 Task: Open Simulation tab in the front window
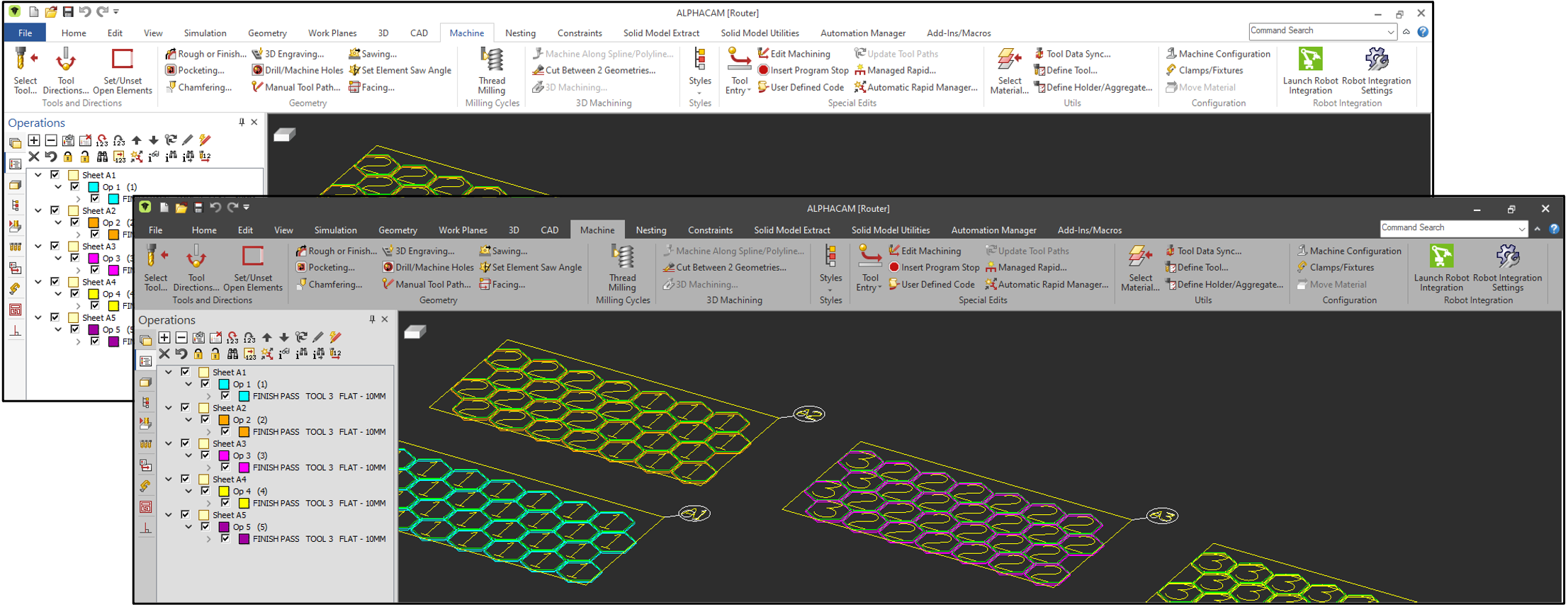(x=335, y=230)
